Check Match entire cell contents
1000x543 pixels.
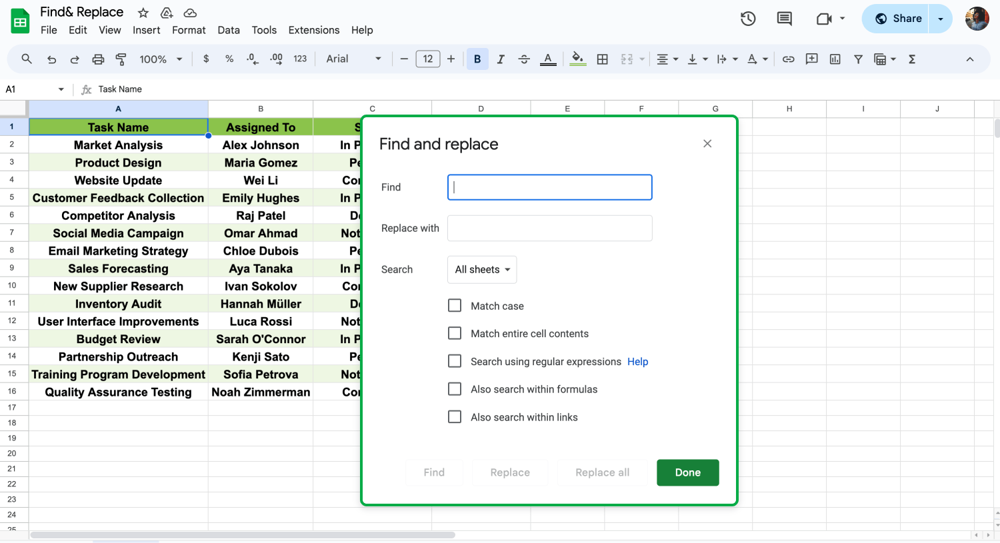click(455, 333)
